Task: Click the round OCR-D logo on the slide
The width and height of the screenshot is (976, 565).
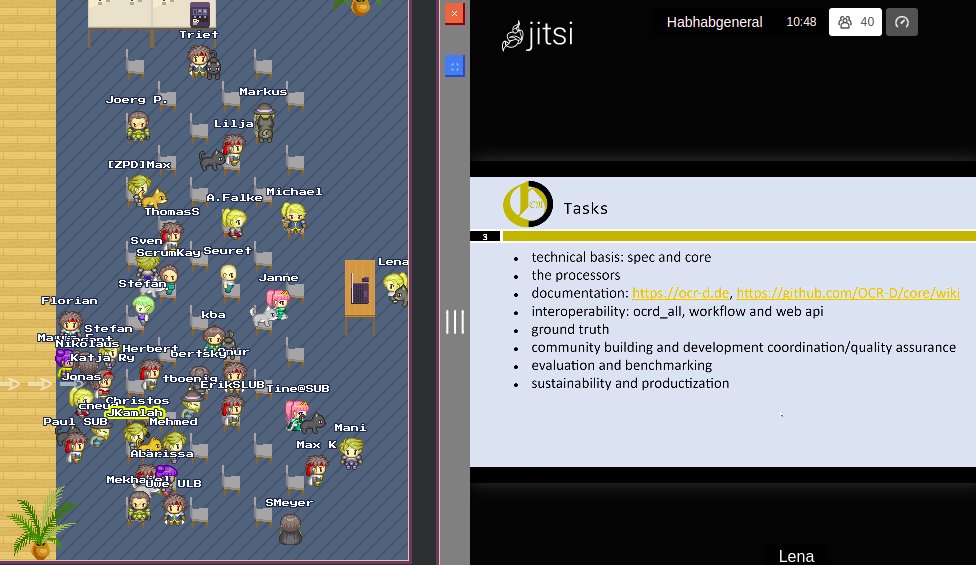Action: point(528,204)
